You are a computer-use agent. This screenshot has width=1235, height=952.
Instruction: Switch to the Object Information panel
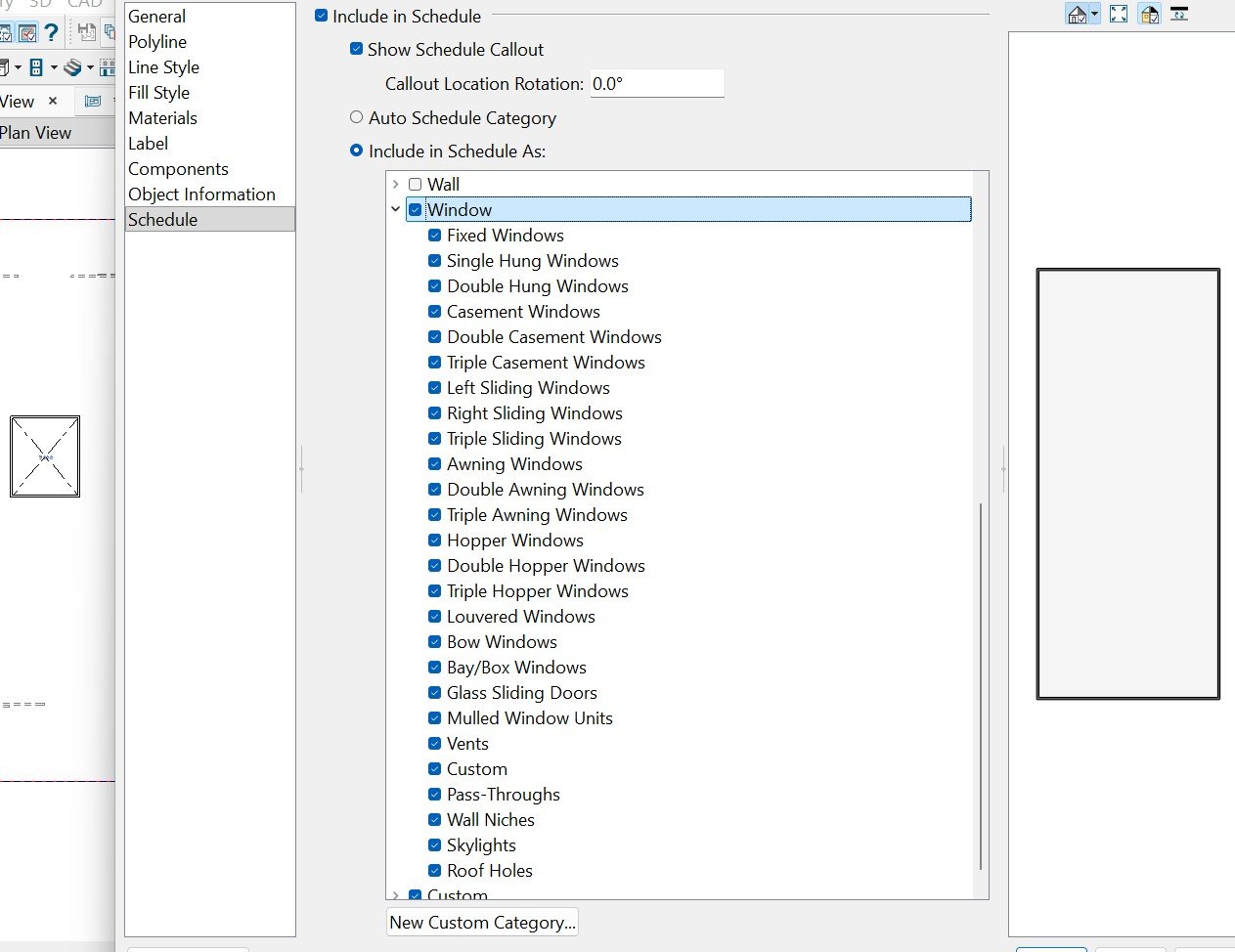(x=201, y=195)
